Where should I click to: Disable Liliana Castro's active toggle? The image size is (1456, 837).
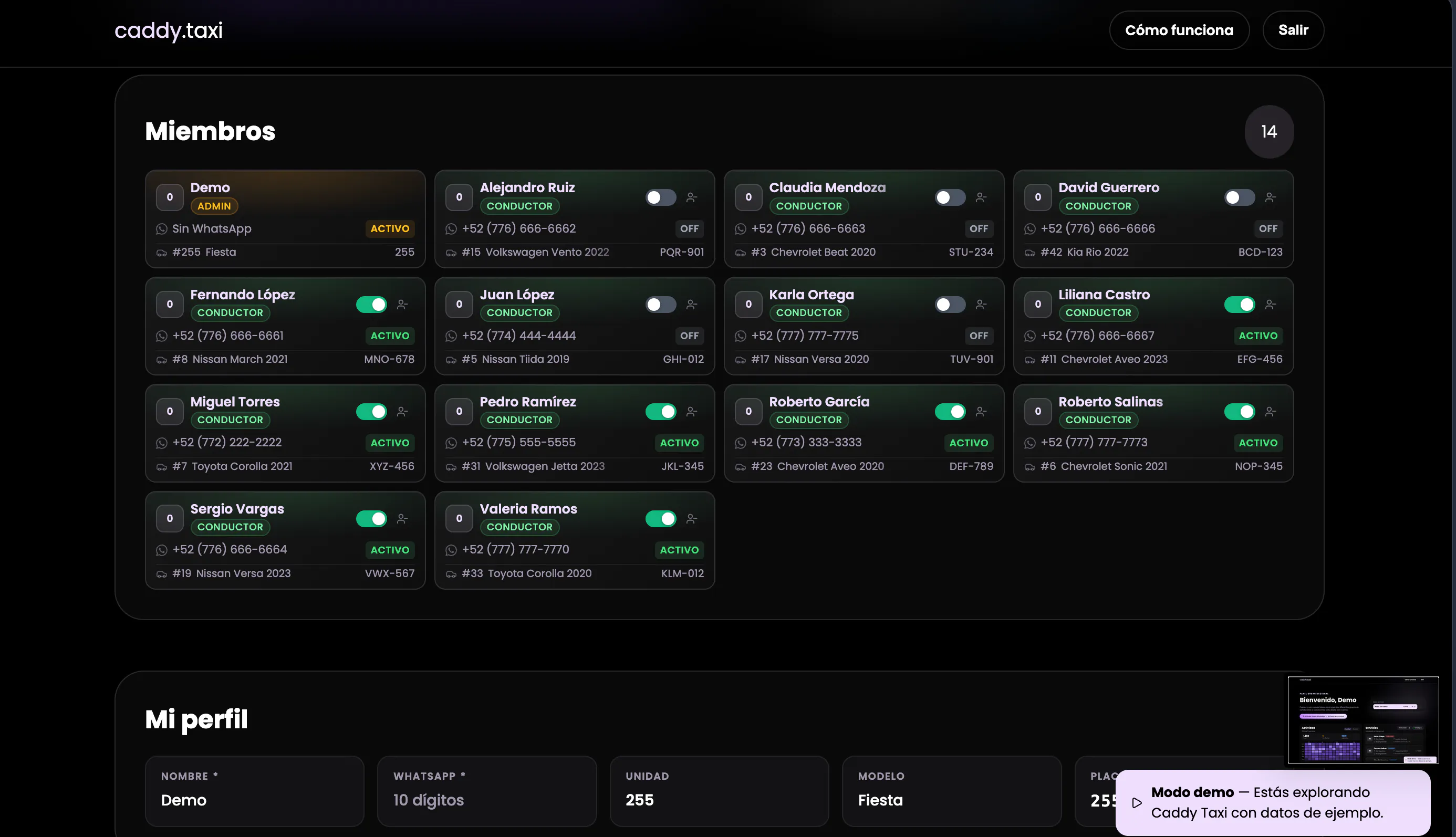(1239, 304)
